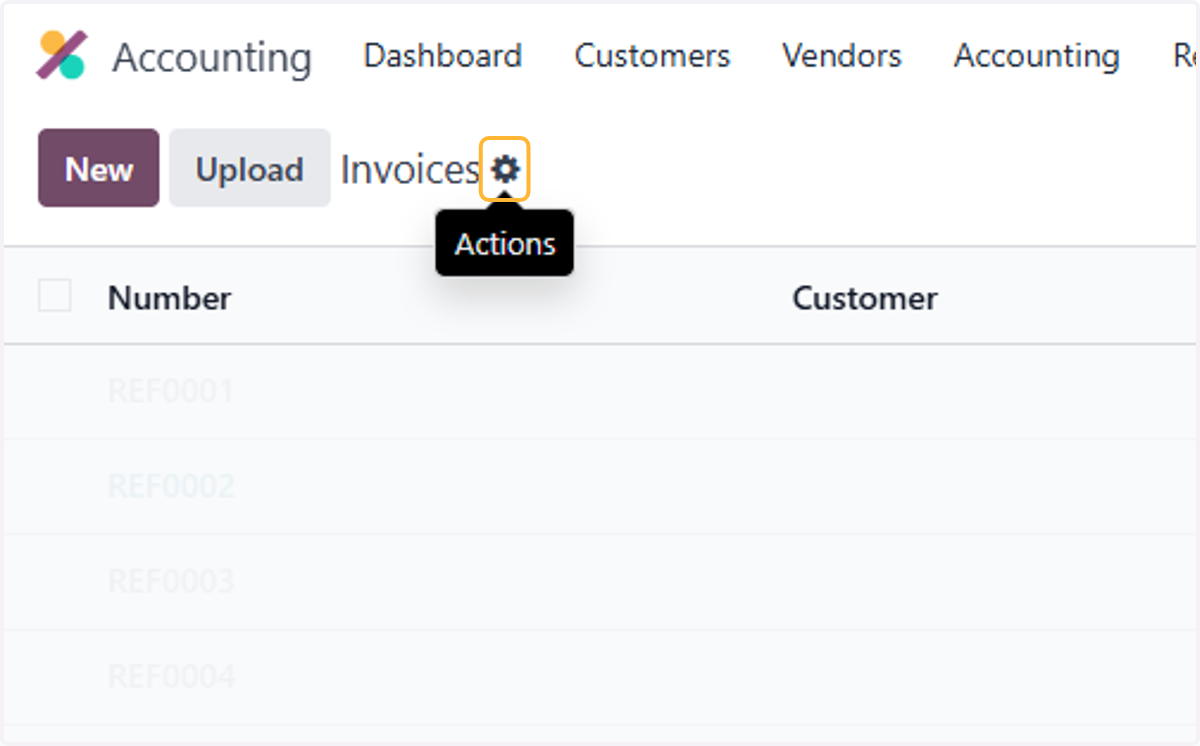Open the cut-off Reporting menu at right edge
The height and width of the screenshot is (746, 1200).
1185,55
